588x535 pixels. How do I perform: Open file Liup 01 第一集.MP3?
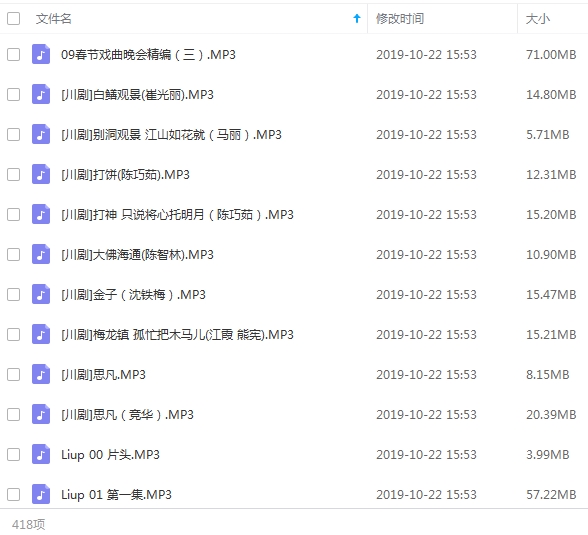pyautogui.click(x=116, y=495)
